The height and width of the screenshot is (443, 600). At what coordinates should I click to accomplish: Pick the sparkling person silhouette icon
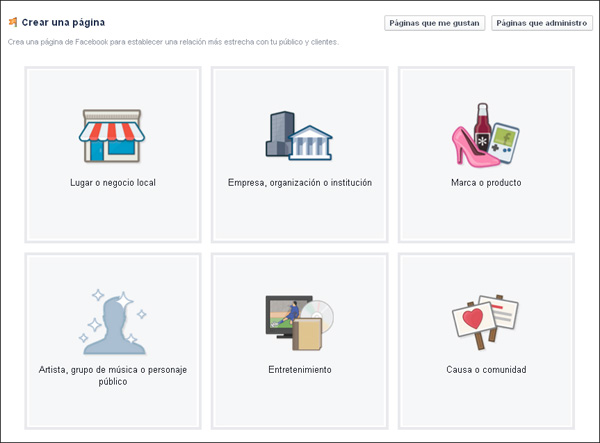point(112,322)
